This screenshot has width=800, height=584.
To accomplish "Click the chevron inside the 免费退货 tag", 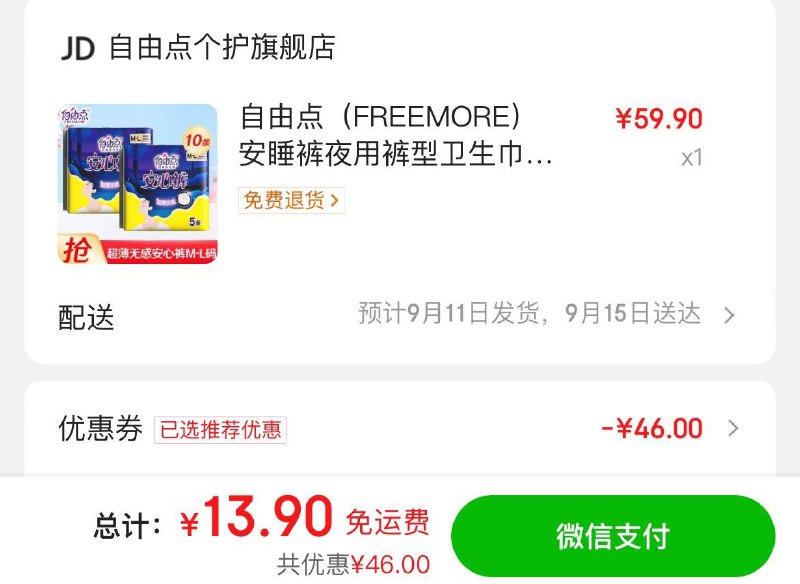I will point(335,200).
